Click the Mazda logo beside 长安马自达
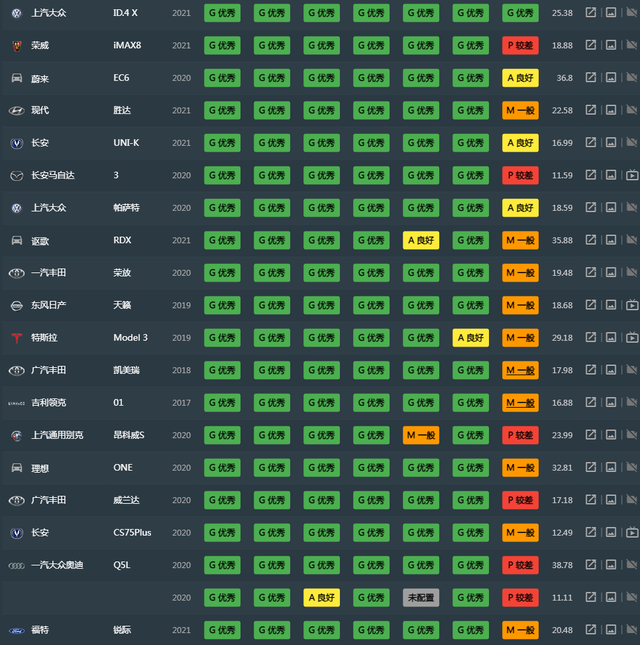The image size is (640, 645). click(x=16, y=176)
